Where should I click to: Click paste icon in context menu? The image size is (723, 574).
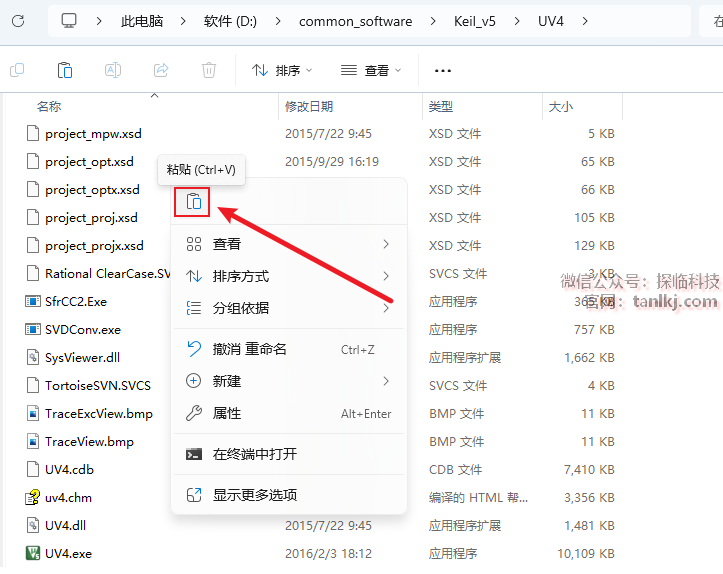[x=193, y=201]
